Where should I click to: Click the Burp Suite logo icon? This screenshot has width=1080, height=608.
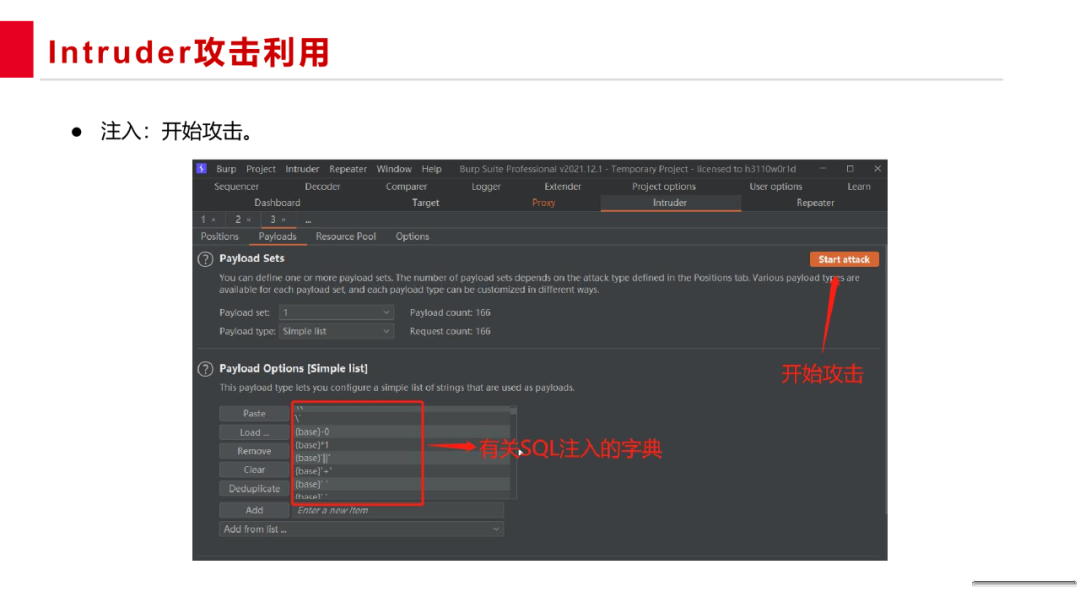click(201, 169)
